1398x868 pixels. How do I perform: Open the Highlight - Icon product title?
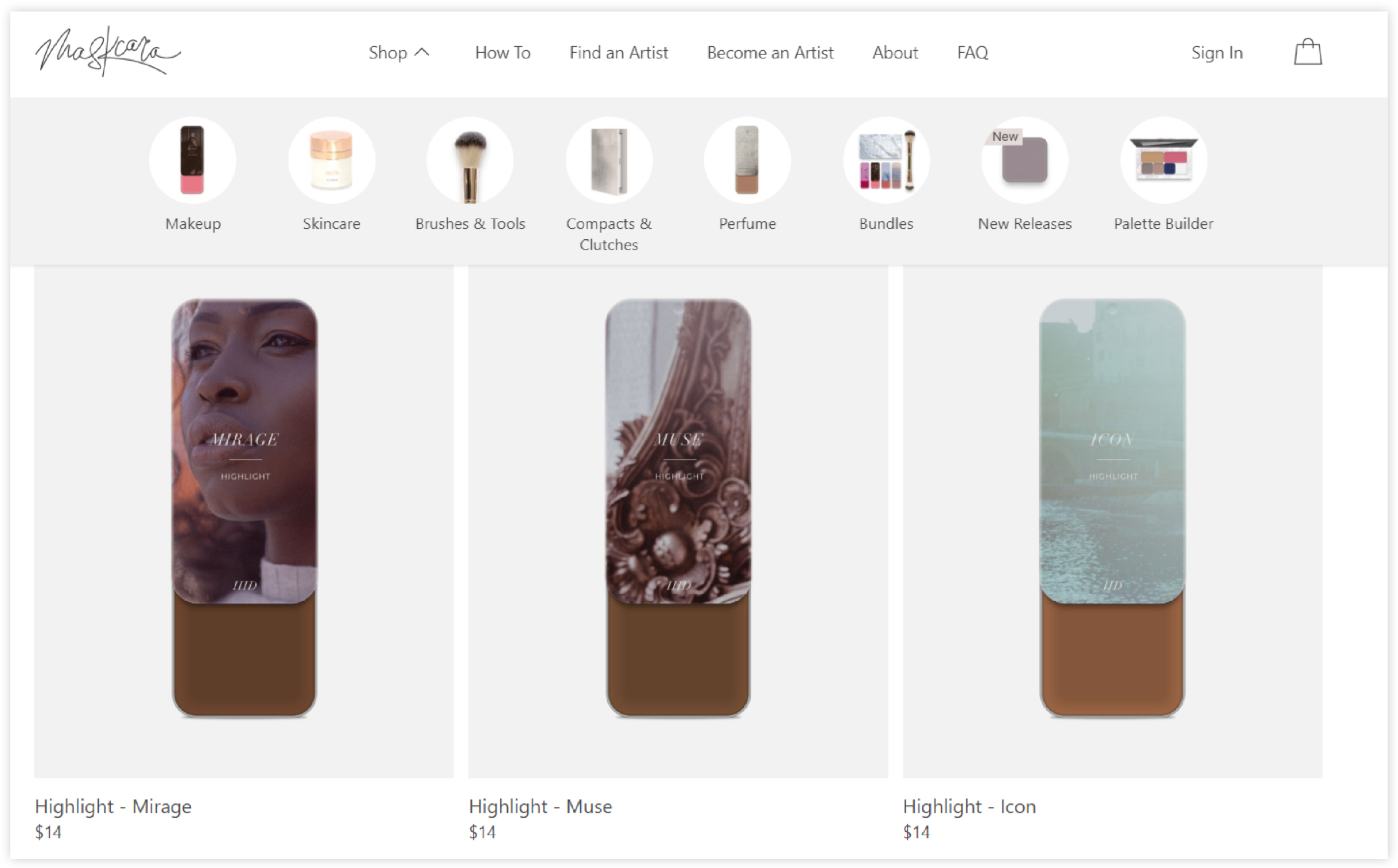pos(969,807)
